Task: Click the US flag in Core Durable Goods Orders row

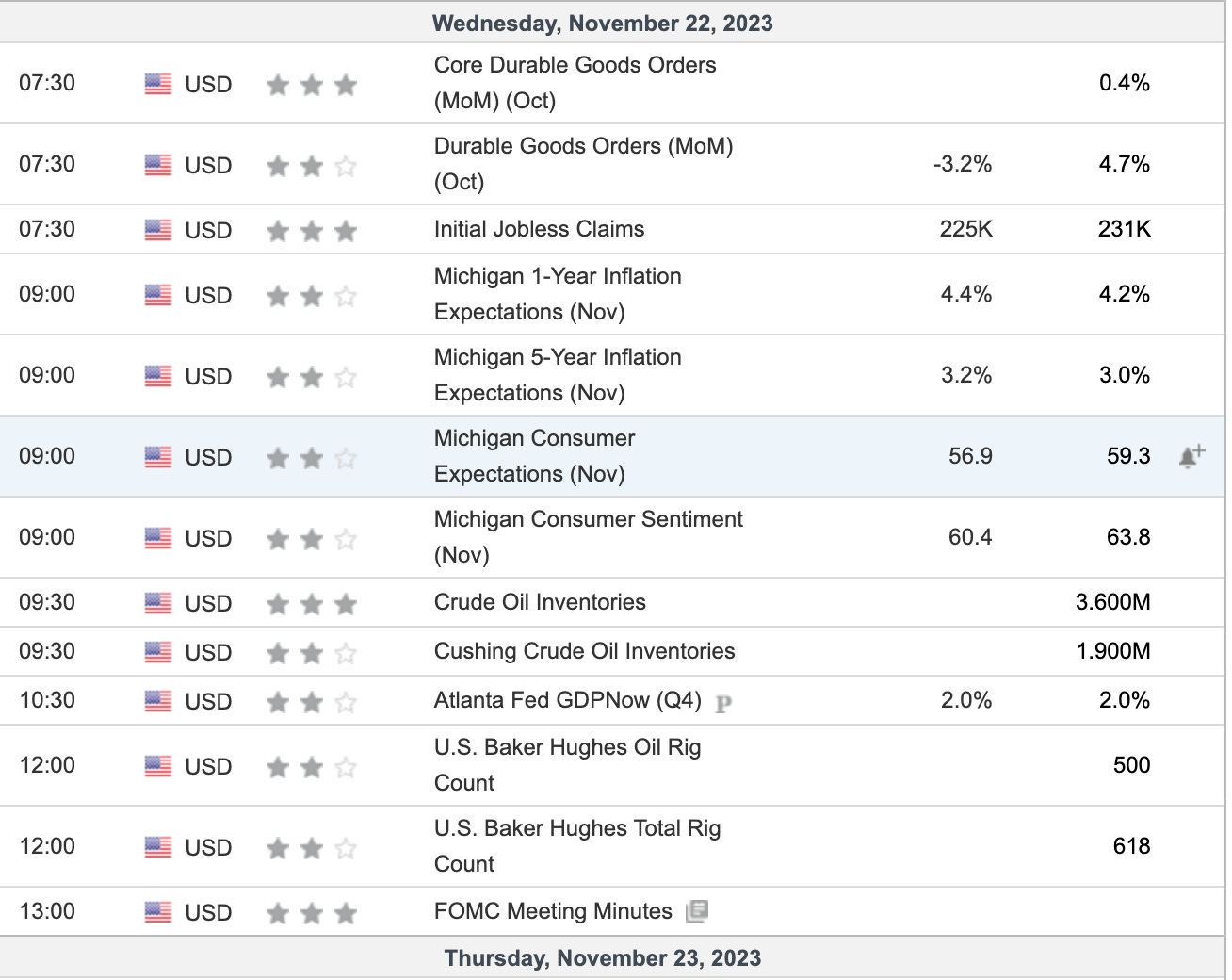Action: pos(158,84)
